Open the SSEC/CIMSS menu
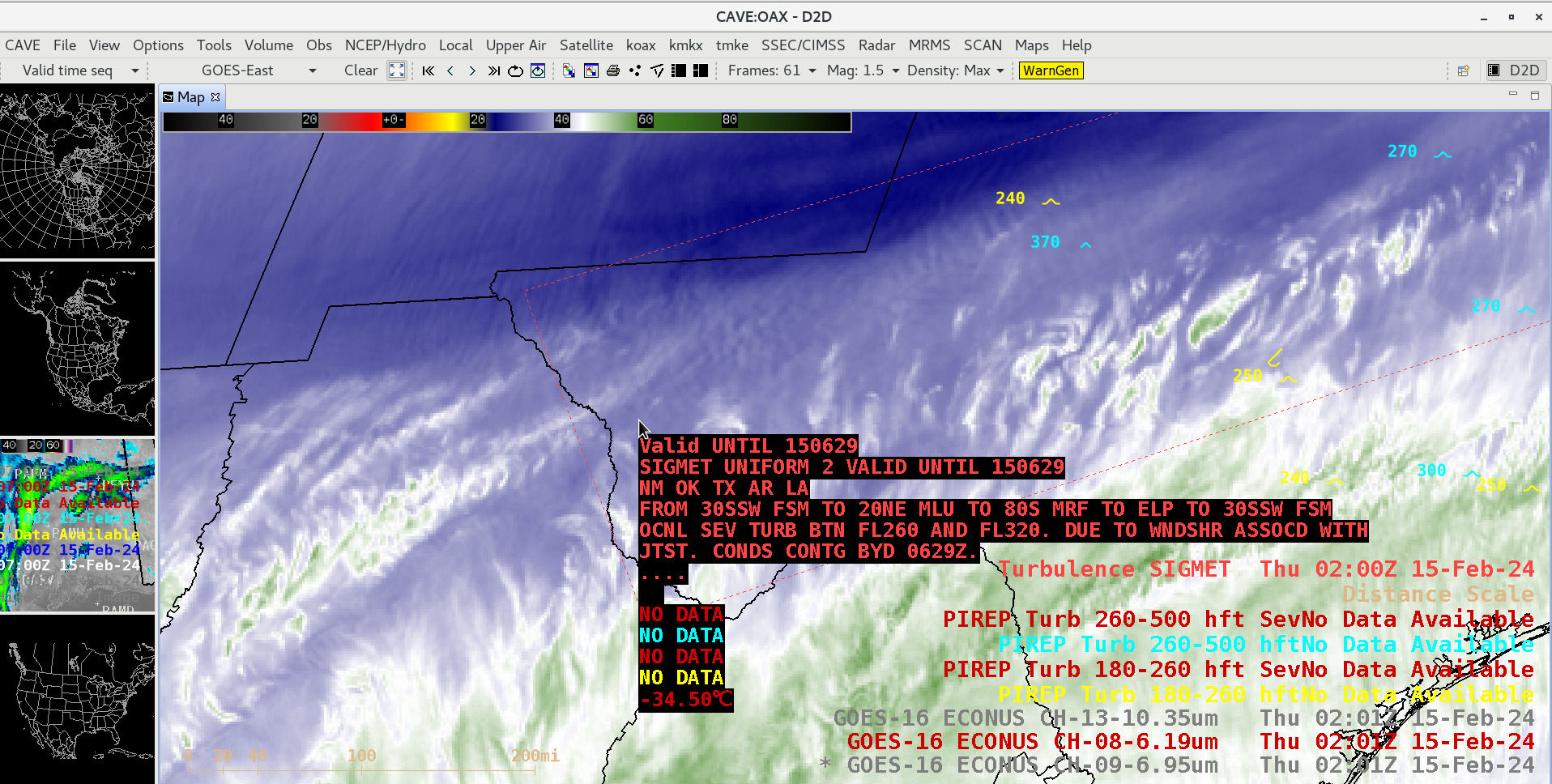The image size is (1552, 784). click(803, 45)
